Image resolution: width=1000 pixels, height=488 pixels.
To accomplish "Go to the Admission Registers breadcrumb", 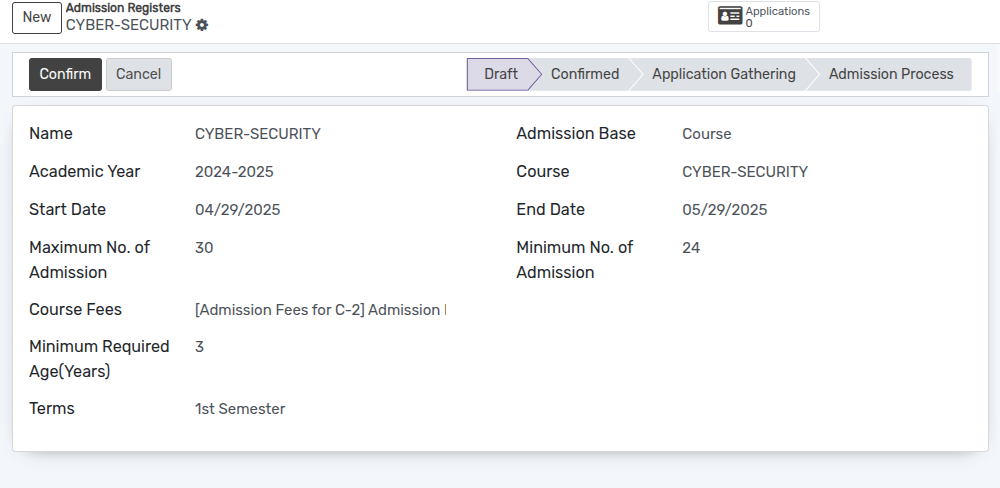I will [123, 8].
